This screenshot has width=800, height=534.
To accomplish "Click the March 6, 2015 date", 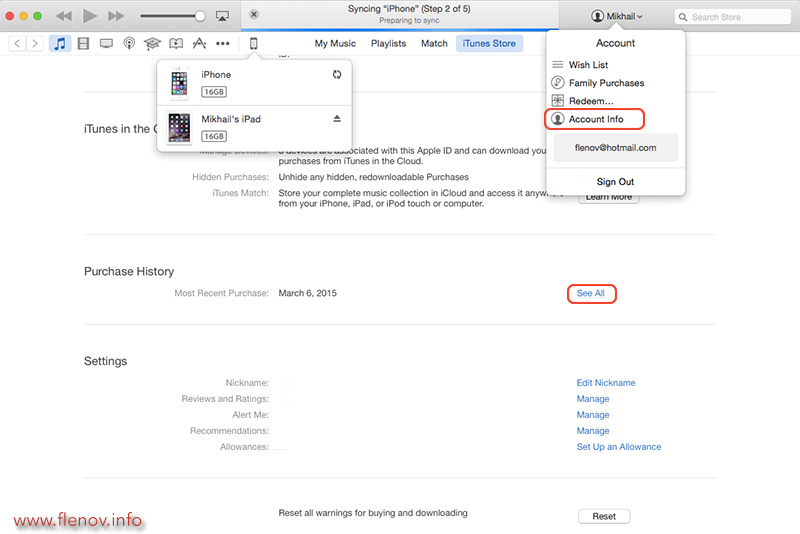I will [x=308, y=293].
